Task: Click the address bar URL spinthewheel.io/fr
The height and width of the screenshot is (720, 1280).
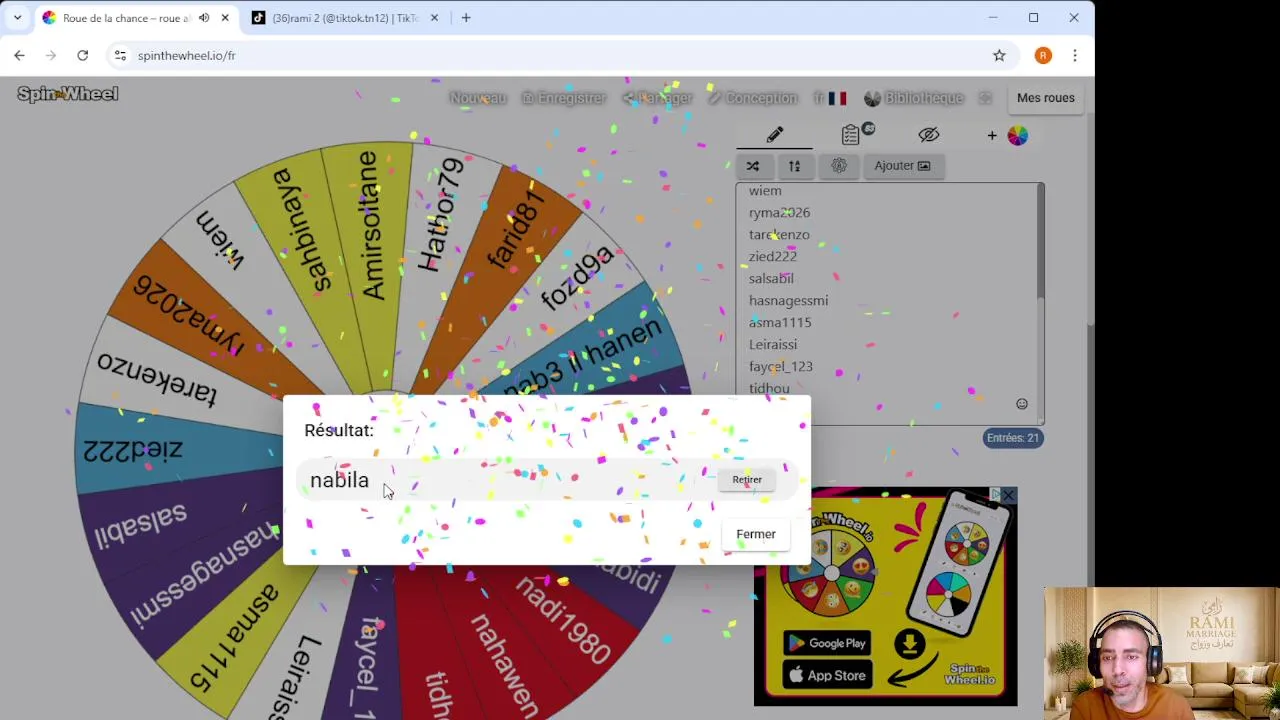Action: pyautogui.click(x=187, y=56)
